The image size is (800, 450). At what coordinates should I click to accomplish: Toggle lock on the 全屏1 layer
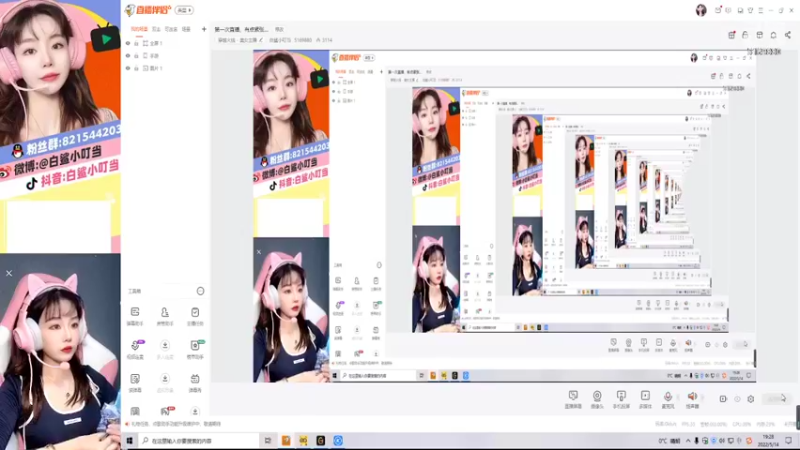coord(136,43)
